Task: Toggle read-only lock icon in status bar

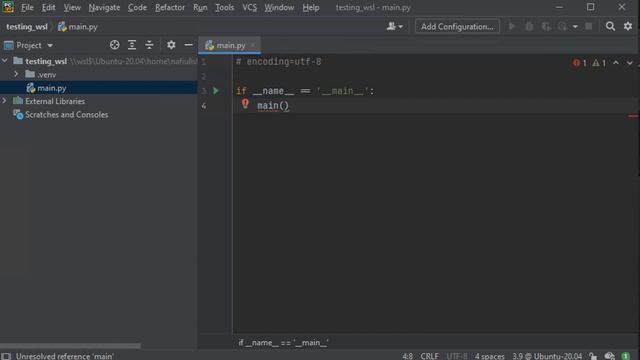Action: pos(593,356)
